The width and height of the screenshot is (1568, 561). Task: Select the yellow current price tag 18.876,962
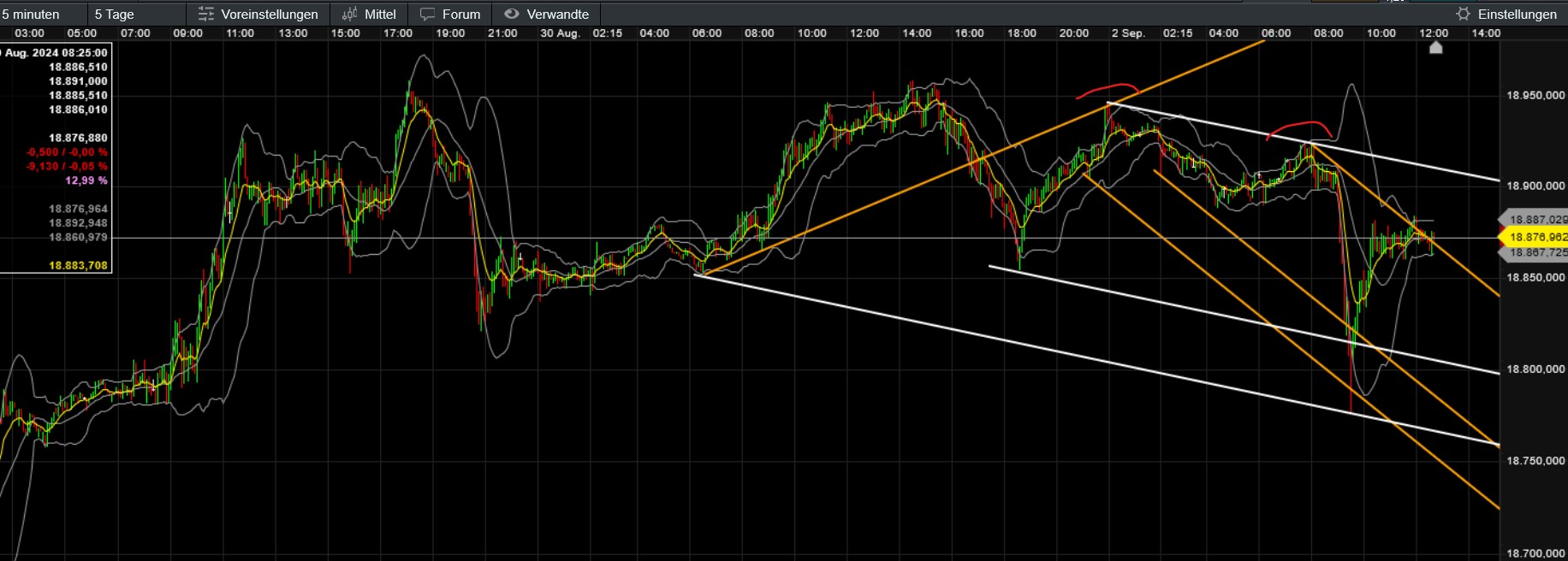pyautogui.click(x=1534, y=237)
